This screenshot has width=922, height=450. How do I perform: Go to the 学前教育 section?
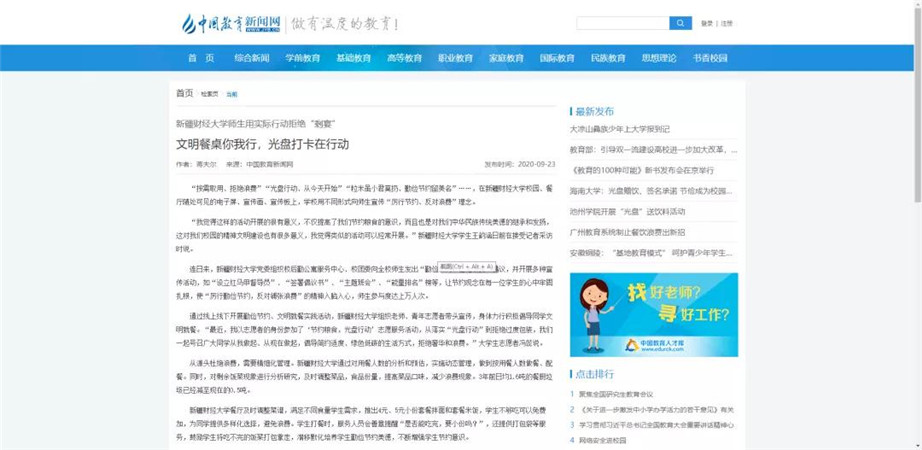[x=303, y=58]
